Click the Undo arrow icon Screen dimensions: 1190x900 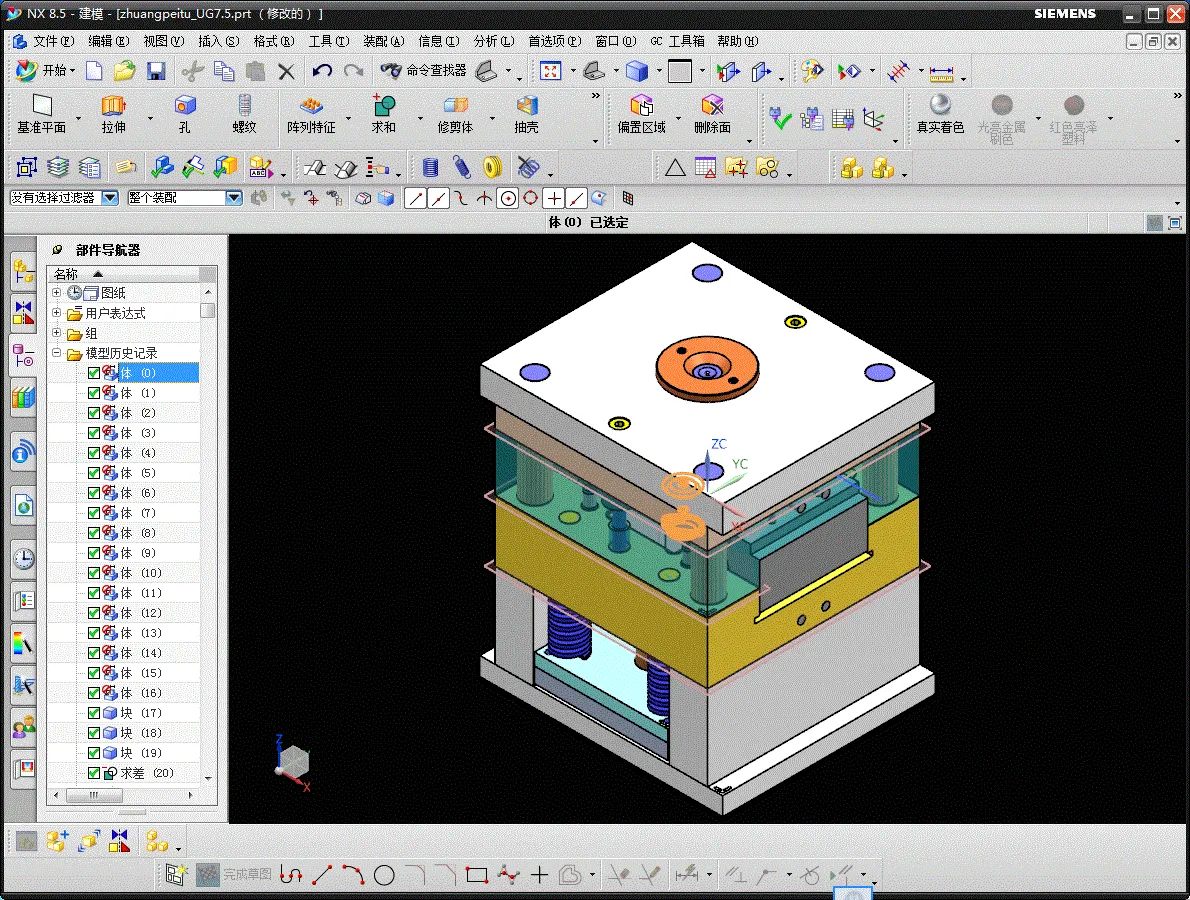pyautogui.click(x=323, y=71)
